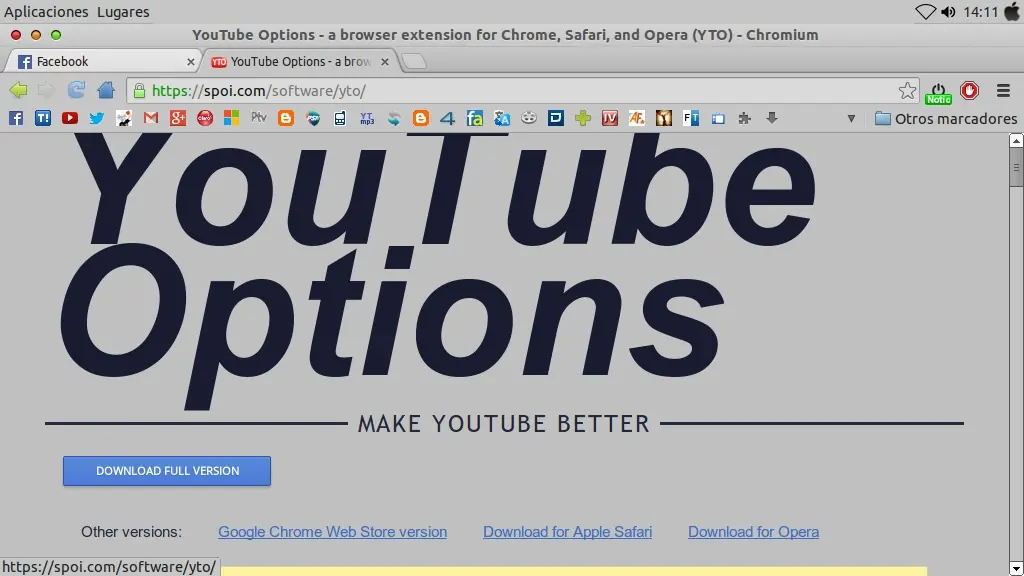The image size is (1024, 576).
Task: Bookmark this page with the star icon
Action: pos(906,91)
